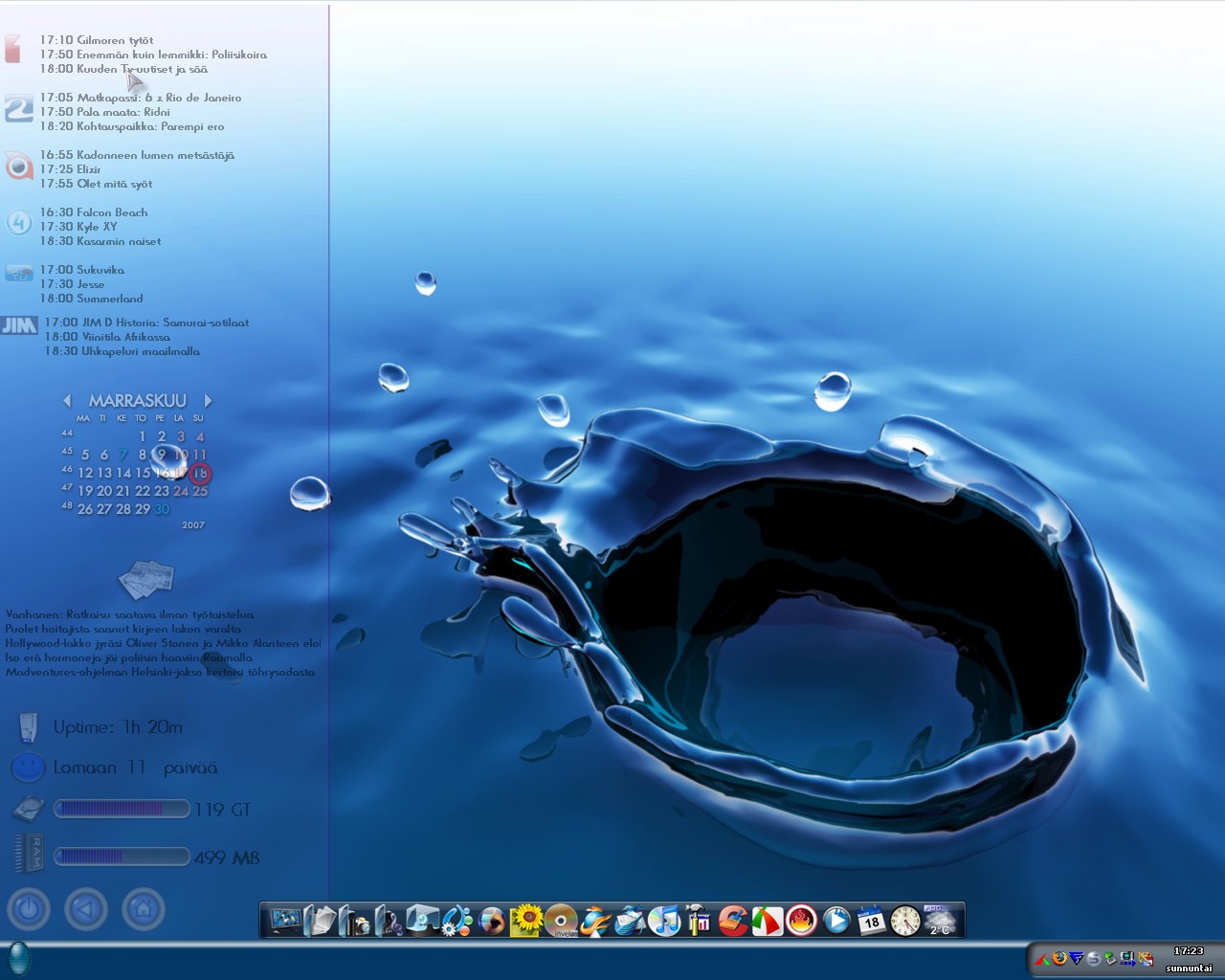Click the analog clock icon in the dock

point(905,922)
